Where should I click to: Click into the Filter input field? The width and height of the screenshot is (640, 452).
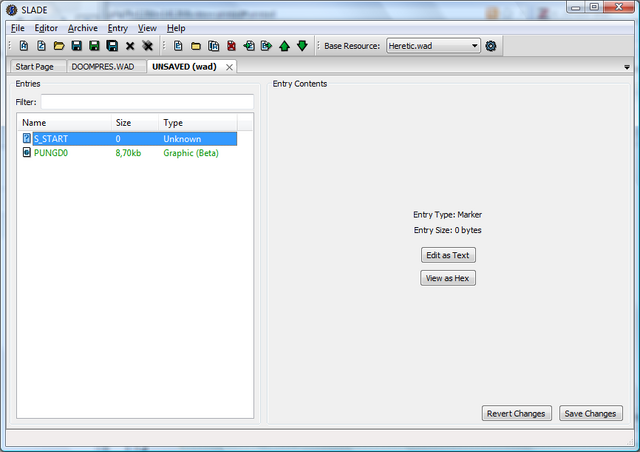(147, 102)
